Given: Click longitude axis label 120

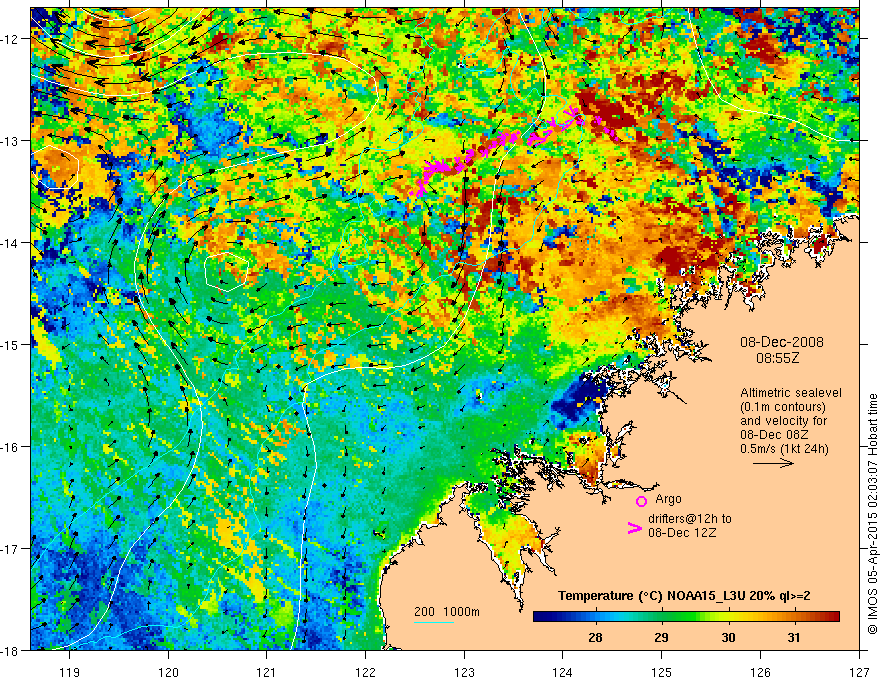Looking at the screenshot, I should coord(168,672).
